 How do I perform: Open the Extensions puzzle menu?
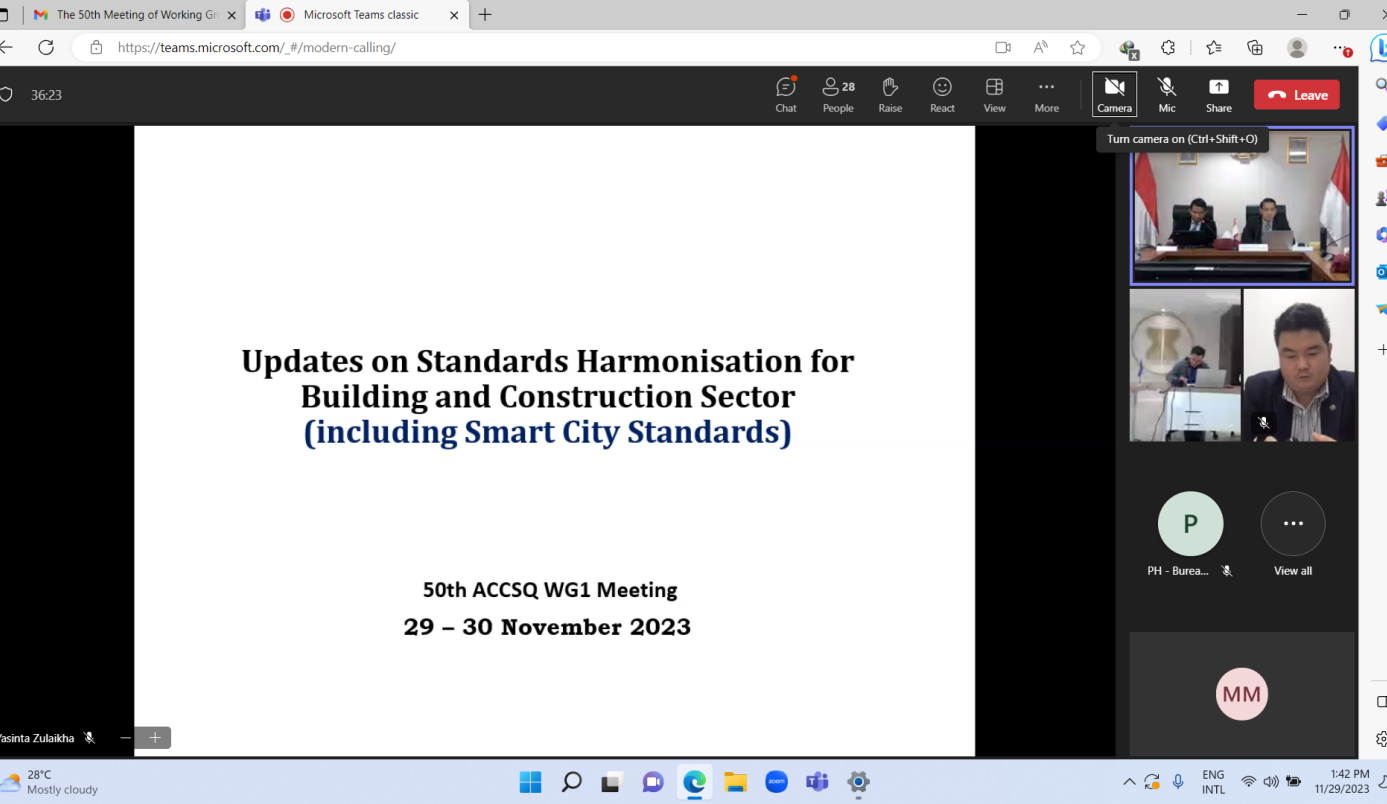(1168, 47)
